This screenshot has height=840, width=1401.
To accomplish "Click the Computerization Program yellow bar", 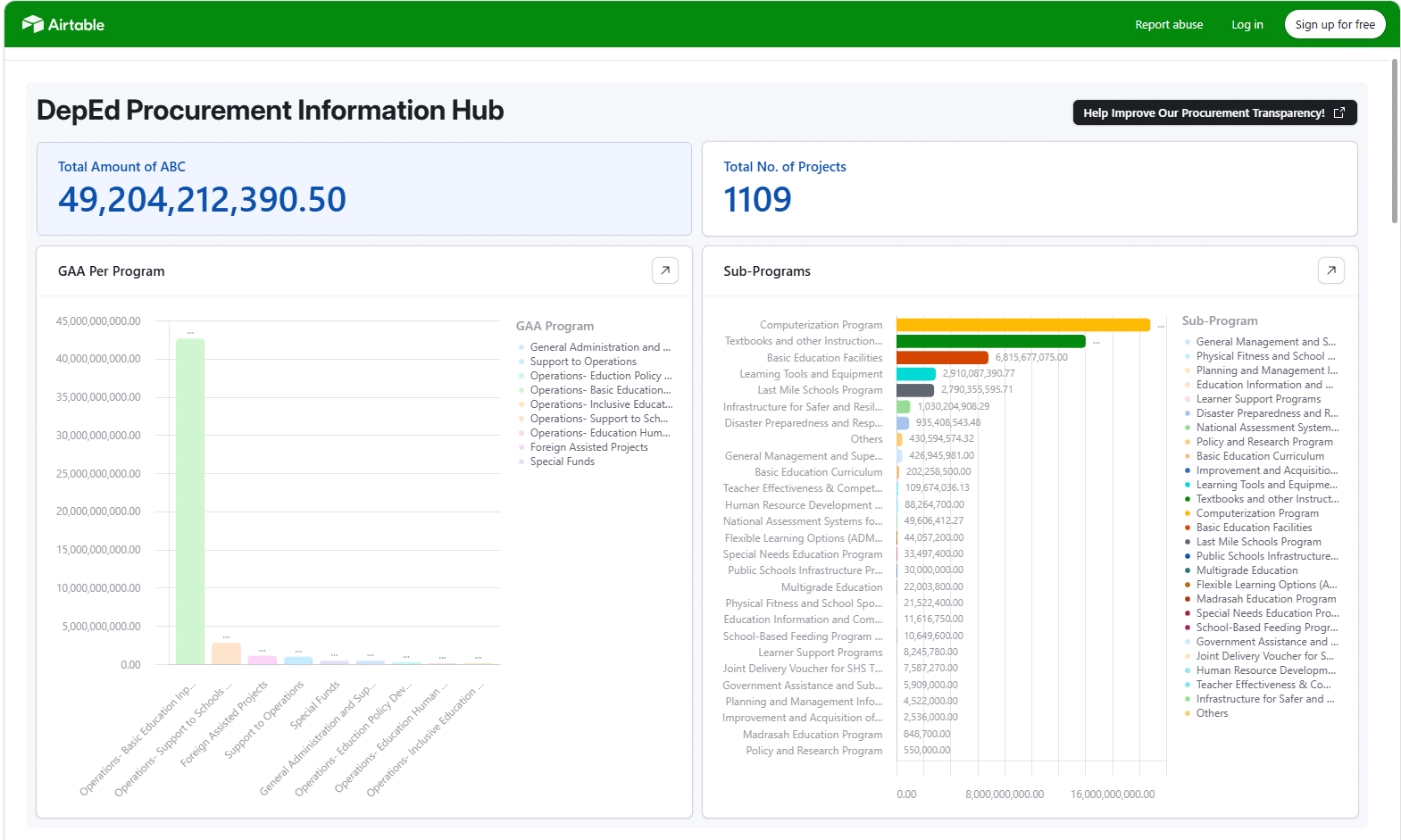I will coord(1023,325).
